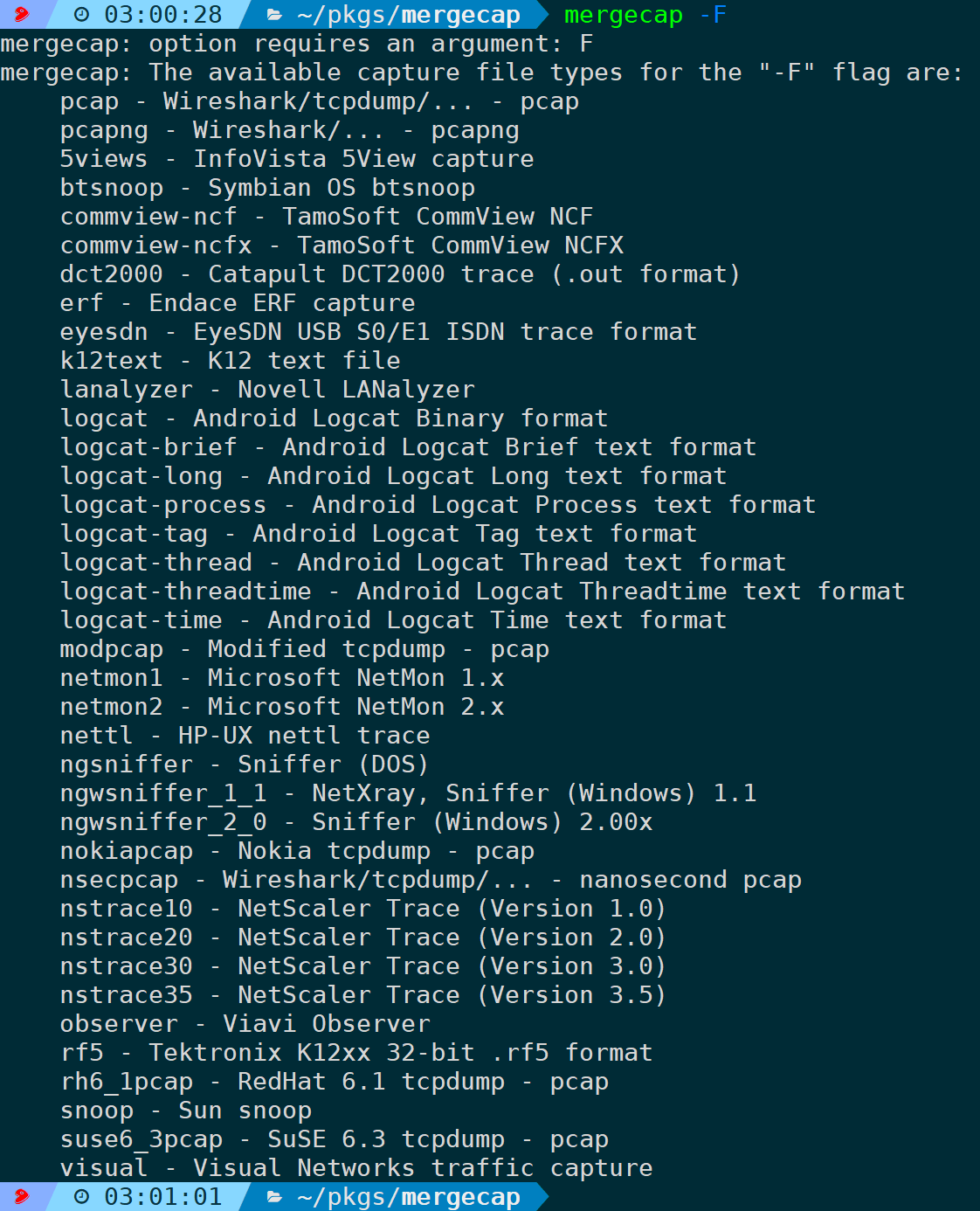Image resolution: width=980 pixels, height=1211 pixels.
Task: Click the 'nsecpcap' nanosecond pcap line
Action: [x=431, y=880]
